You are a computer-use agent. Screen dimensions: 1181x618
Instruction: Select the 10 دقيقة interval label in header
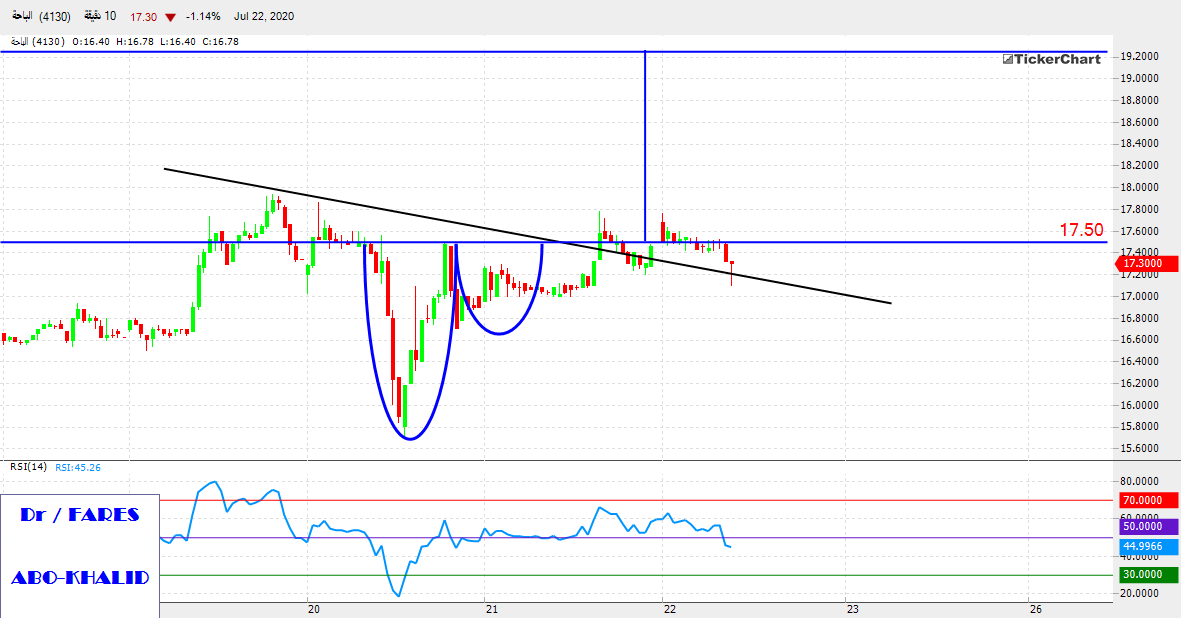point(100,16)
